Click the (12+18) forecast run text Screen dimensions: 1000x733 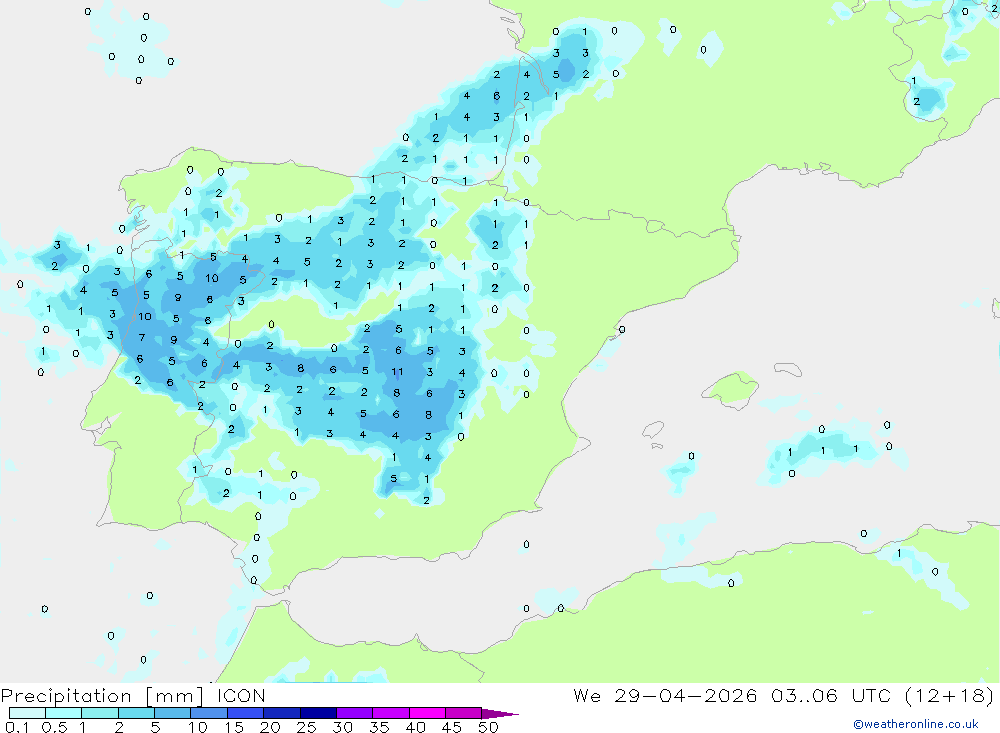(949, 696)
